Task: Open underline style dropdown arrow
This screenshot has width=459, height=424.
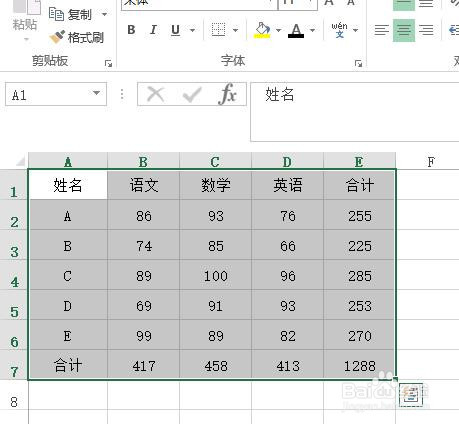Action: (192, 30)
